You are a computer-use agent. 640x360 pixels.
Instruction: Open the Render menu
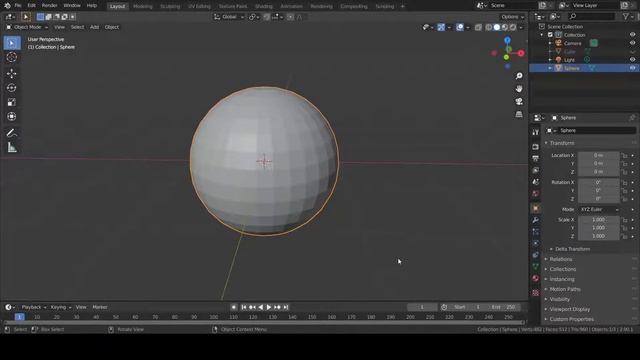tap(49, 6)
